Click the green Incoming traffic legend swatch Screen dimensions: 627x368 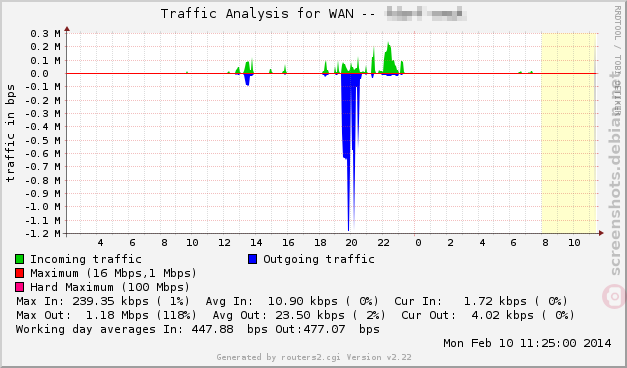tap(19, 259)
